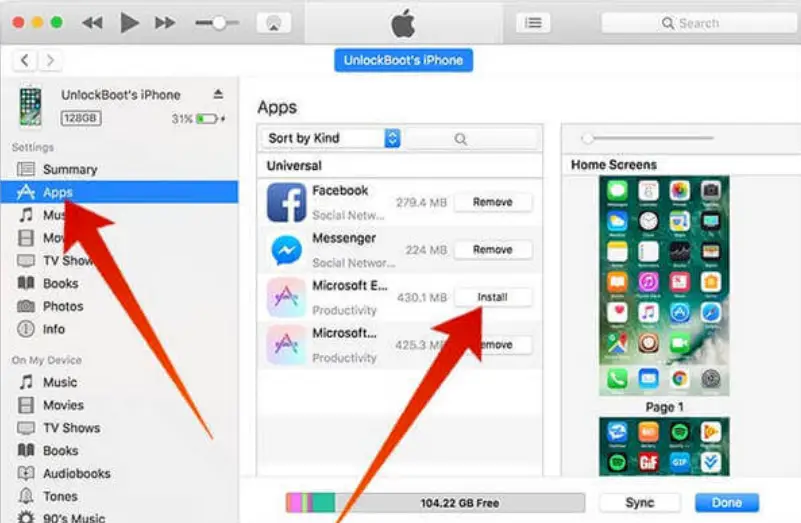Viewport: 801px width, 523px height.
Task: Adjust the Home Screens zoom slider
Action: pyautogui.click(x=587, y=138)
